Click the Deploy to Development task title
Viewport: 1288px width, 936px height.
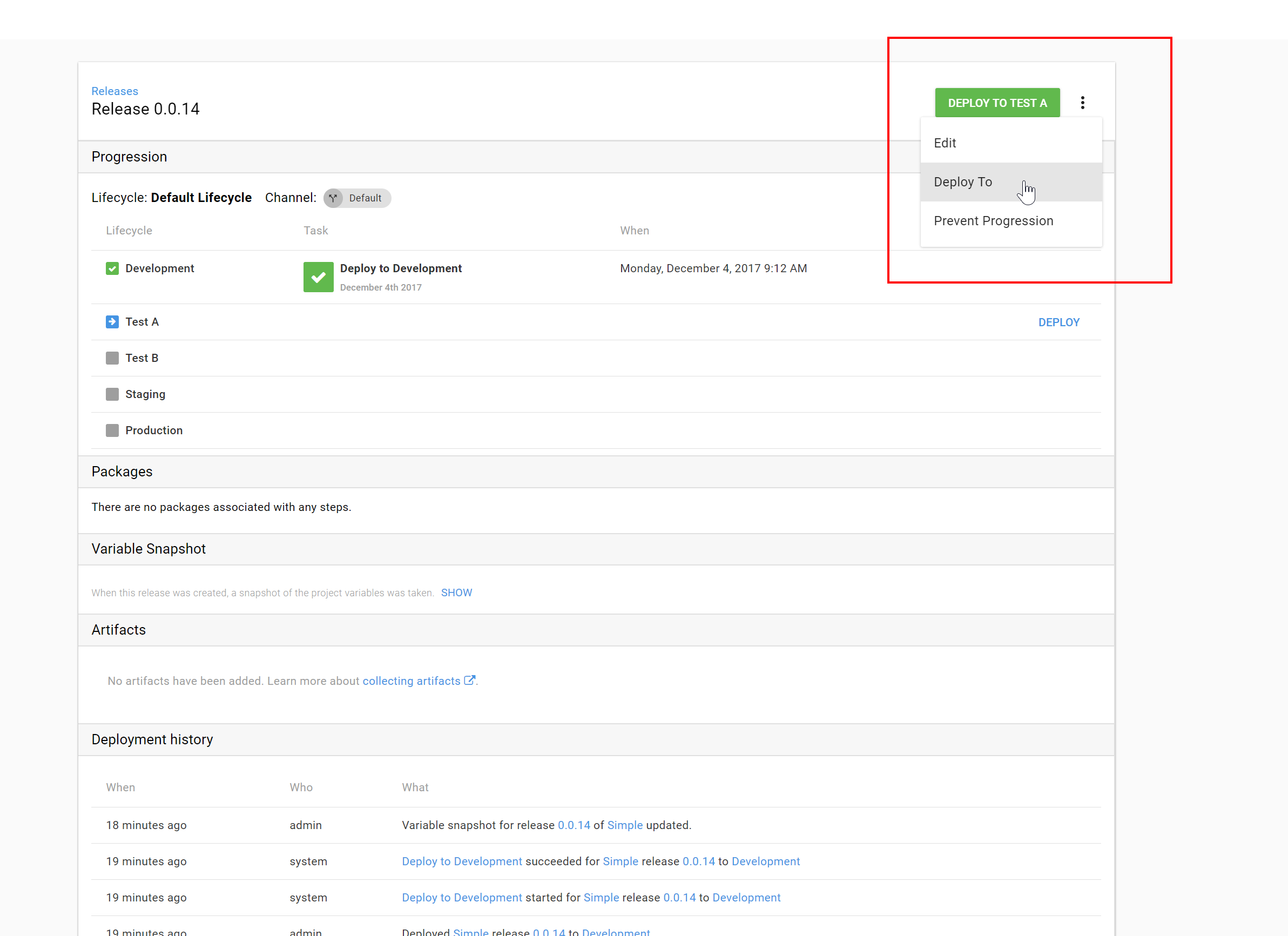[x=400, y=268]
